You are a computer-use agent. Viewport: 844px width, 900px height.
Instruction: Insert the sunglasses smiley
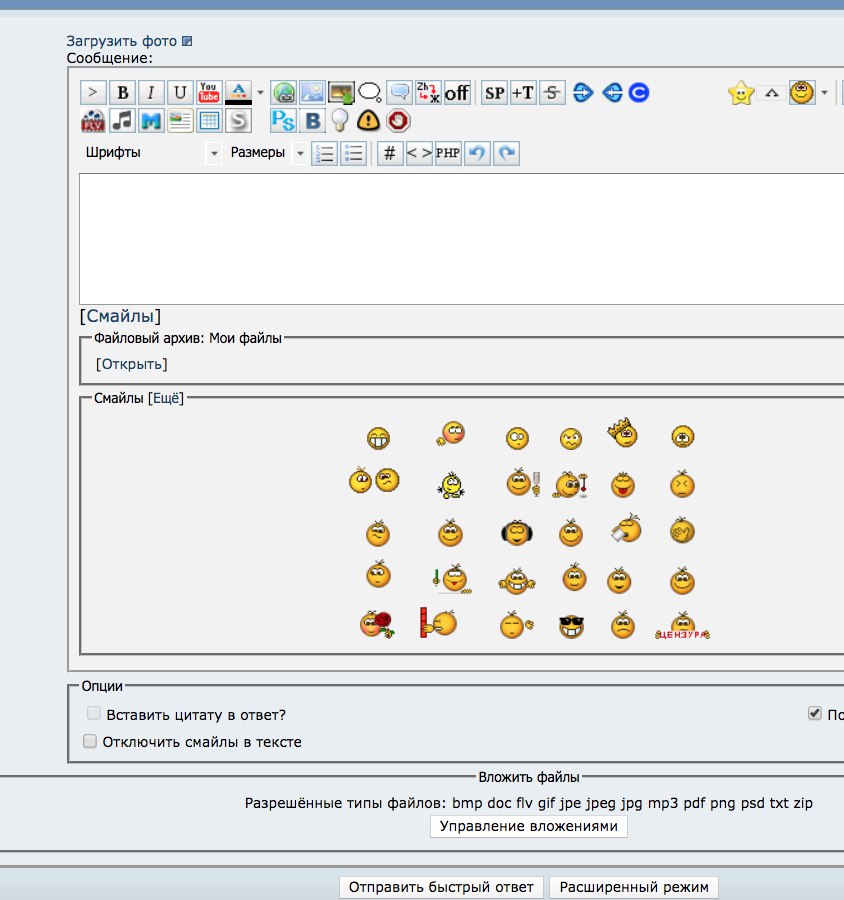point(571,627)
